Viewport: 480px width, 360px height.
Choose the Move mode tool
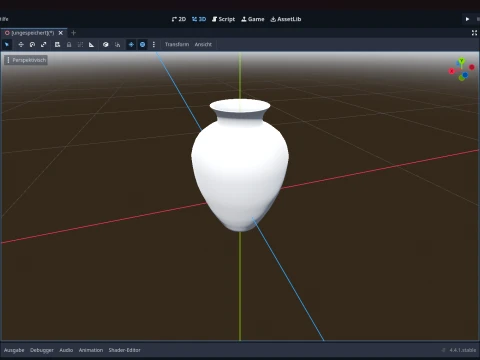point(21,44)
